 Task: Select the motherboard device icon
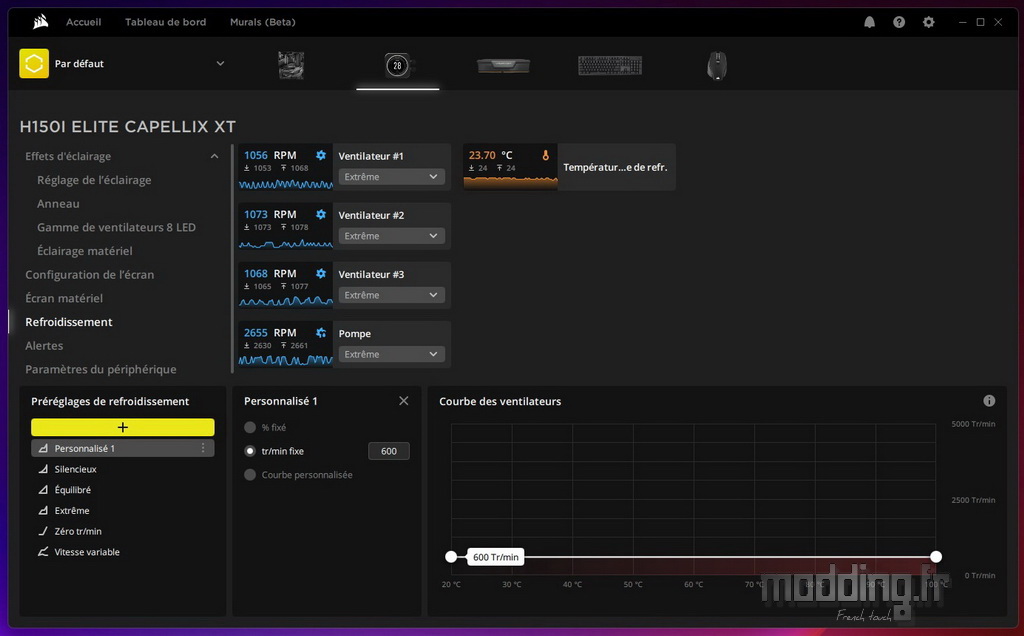click(291, 65)
